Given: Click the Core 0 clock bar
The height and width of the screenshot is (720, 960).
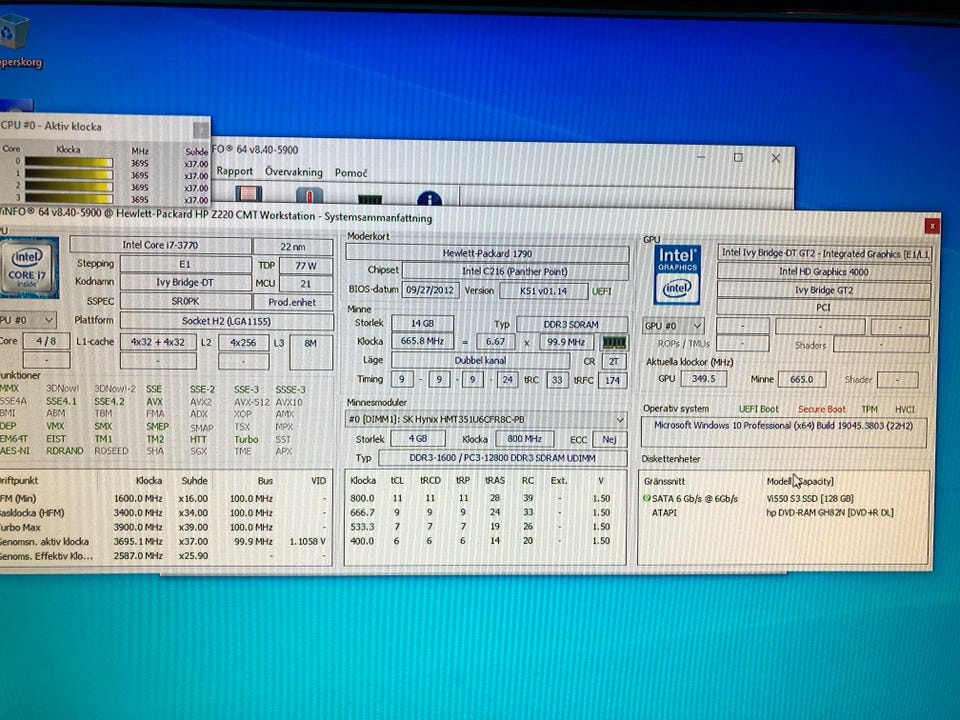Looking at the screenshot, I should pos(69,162).
